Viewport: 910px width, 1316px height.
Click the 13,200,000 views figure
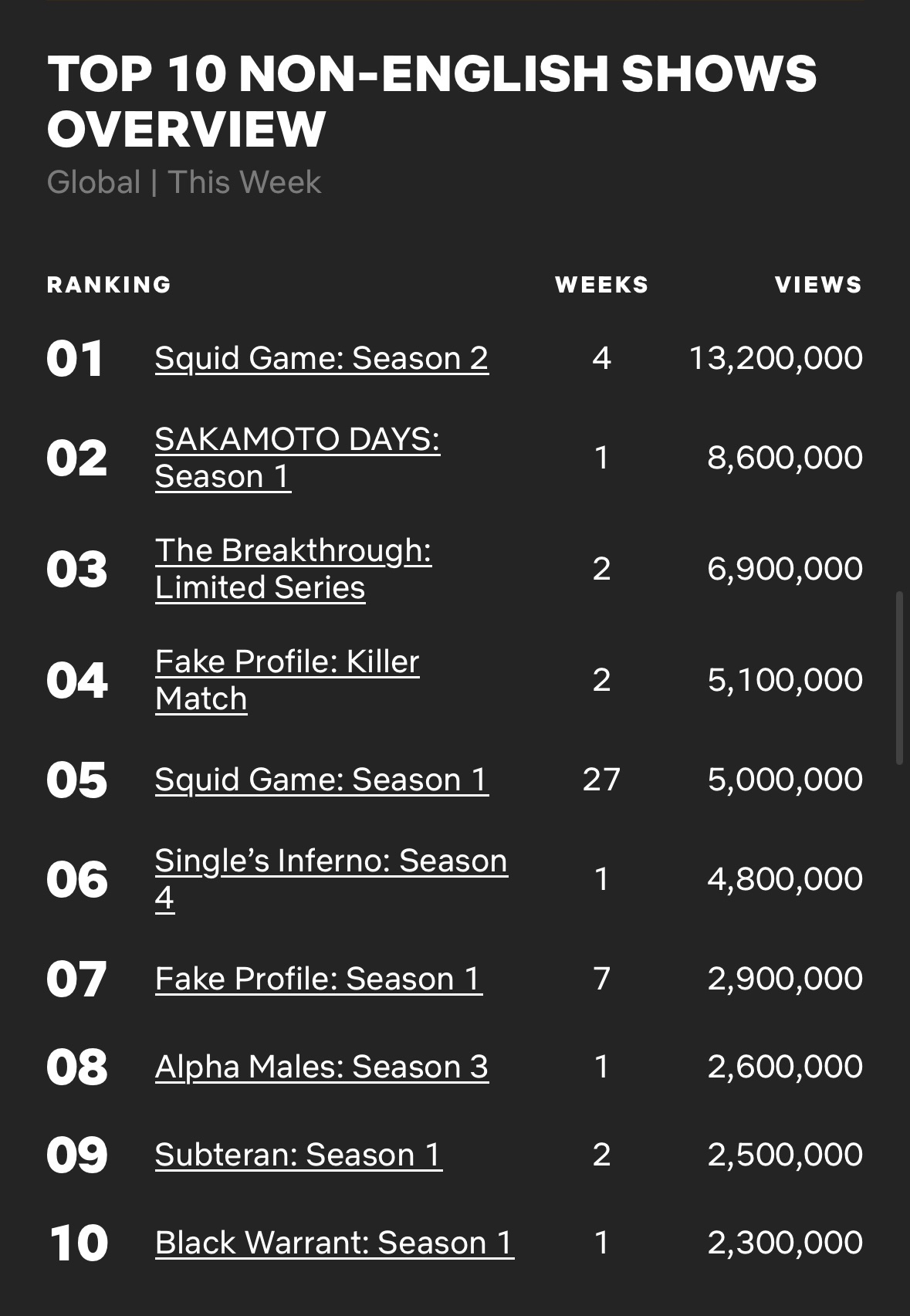click(x=776, y=358)
